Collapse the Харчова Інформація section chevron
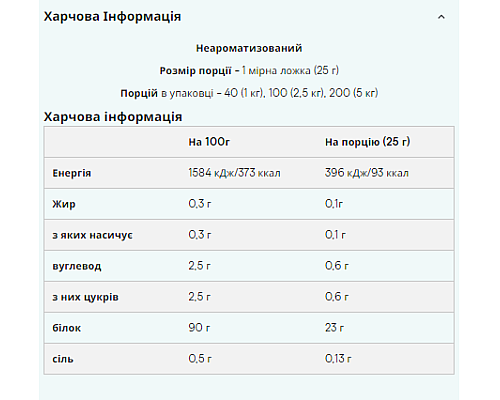Image resolution: width=500 pixels, height=400 pixels. click(x=441, y=17)
